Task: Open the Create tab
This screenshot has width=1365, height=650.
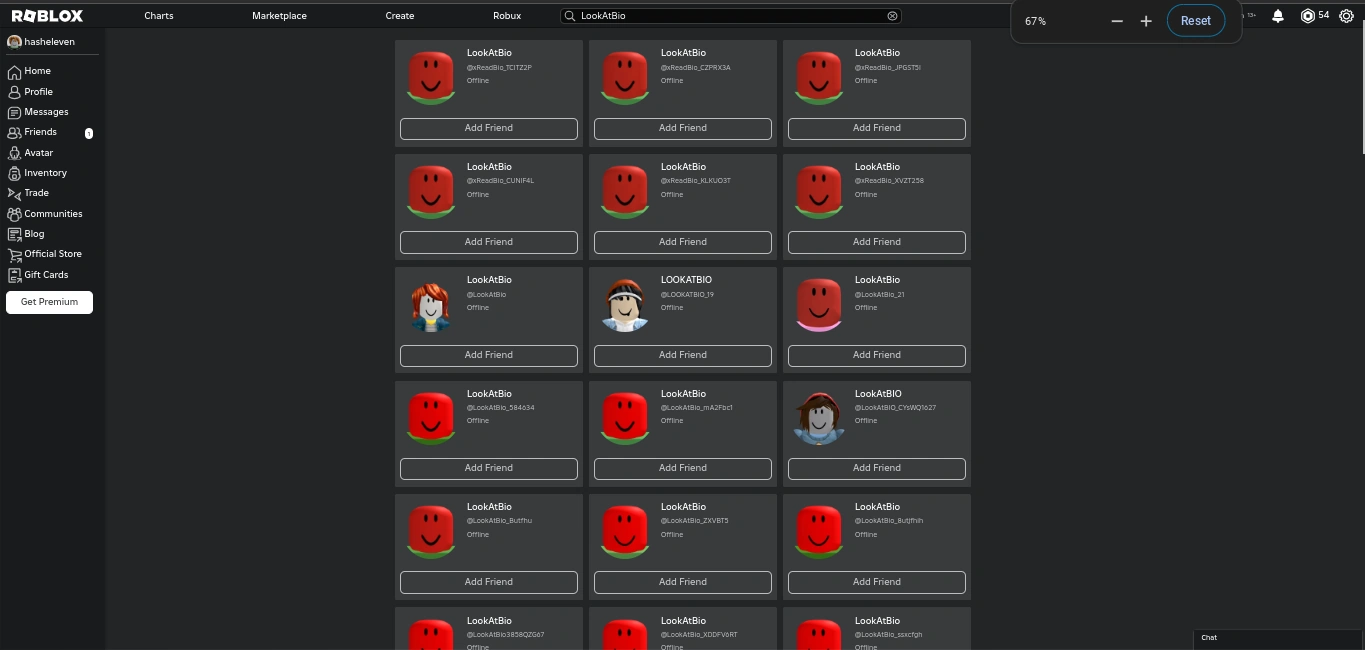Action: click(x=400, y=16)
